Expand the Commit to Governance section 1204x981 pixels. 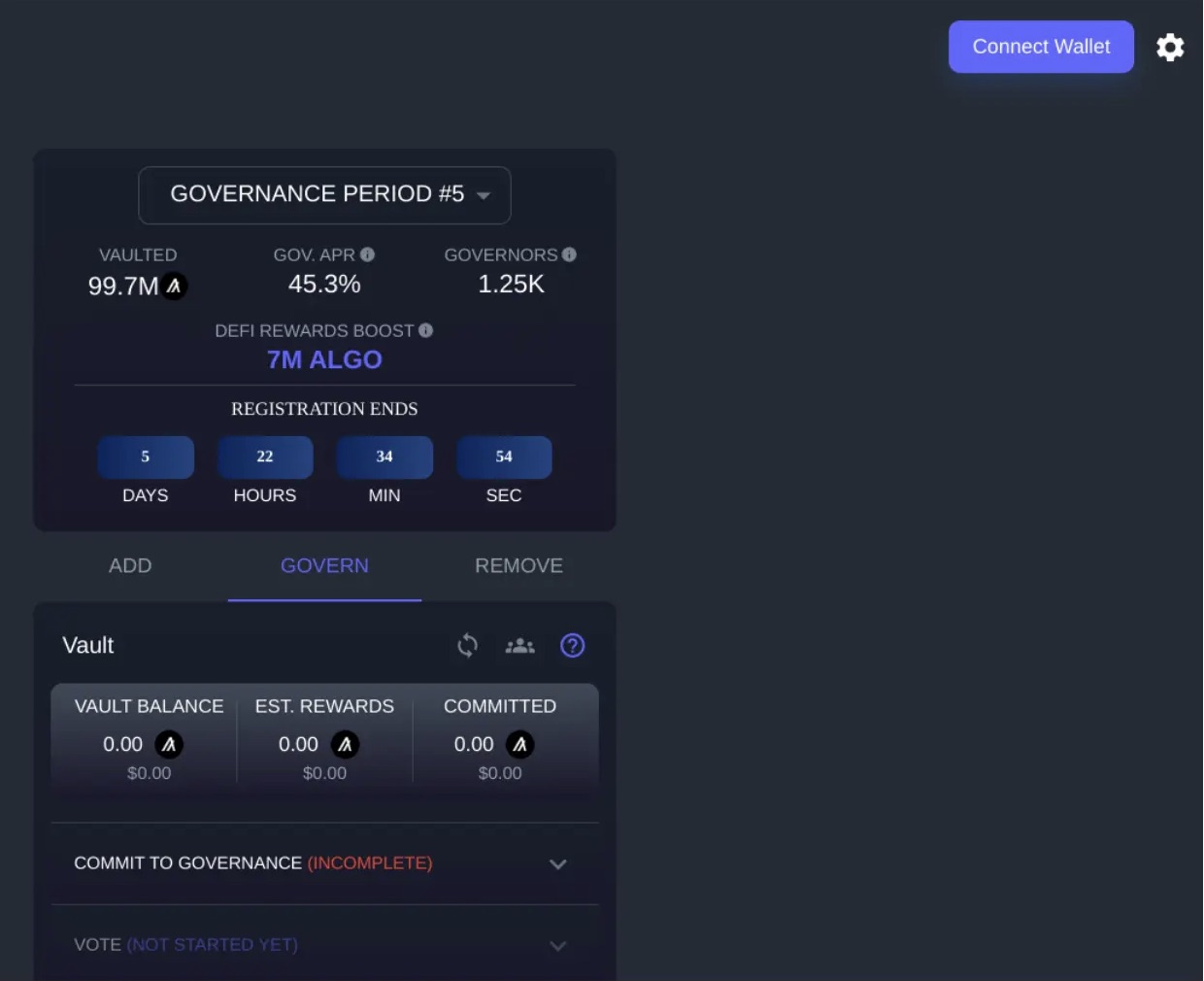pos(557,863)
